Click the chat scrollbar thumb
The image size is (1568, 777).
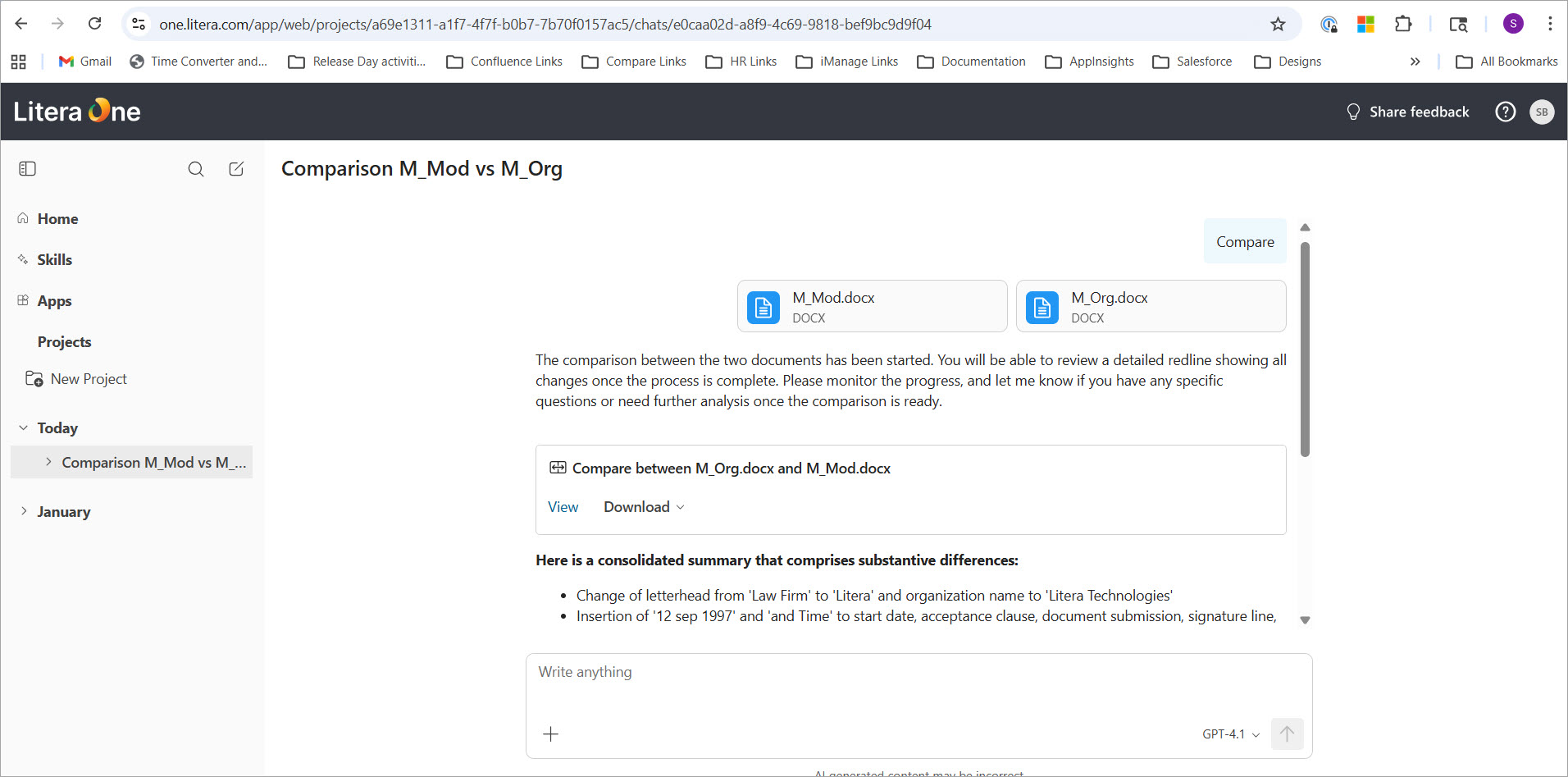pyautogui.click(x=1305, y=349)
